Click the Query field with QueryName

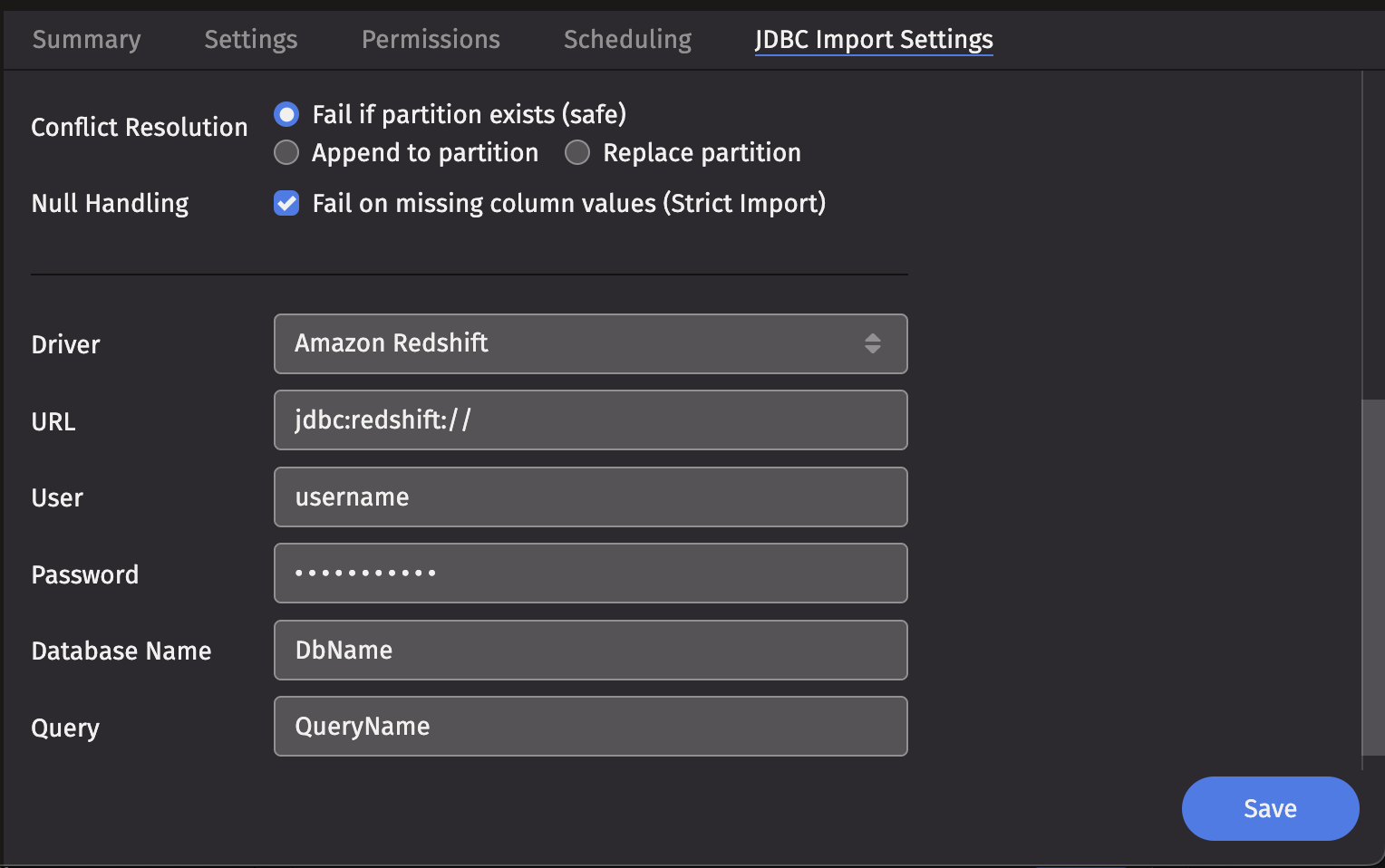coord(591,726)
